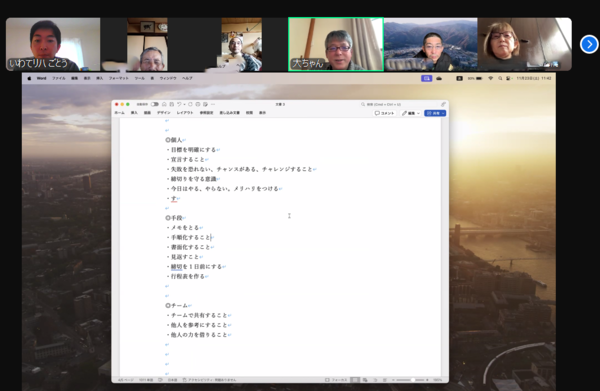Image resolution: width=600 pixels, height=391 pixels.
Task: Open the Design ribbon tab
Action: pos(163,113)
